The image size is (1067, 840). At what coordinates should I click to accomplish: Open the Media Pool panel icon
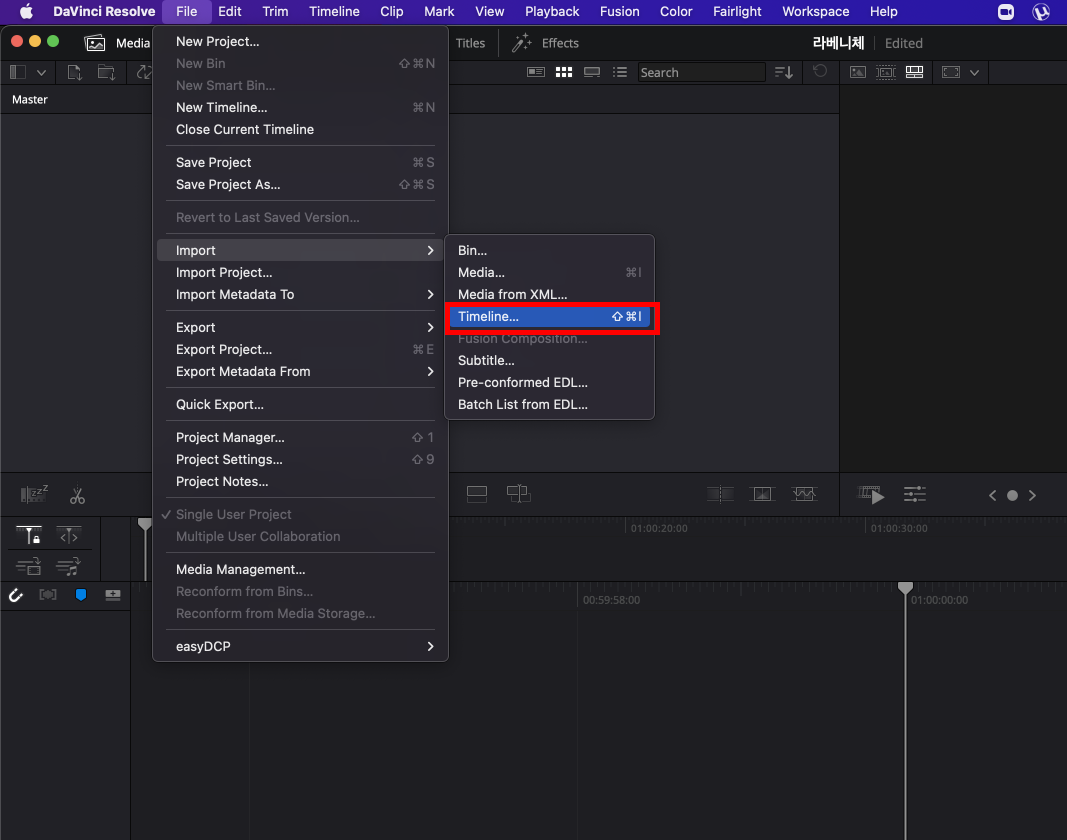(x=95, y=43)
